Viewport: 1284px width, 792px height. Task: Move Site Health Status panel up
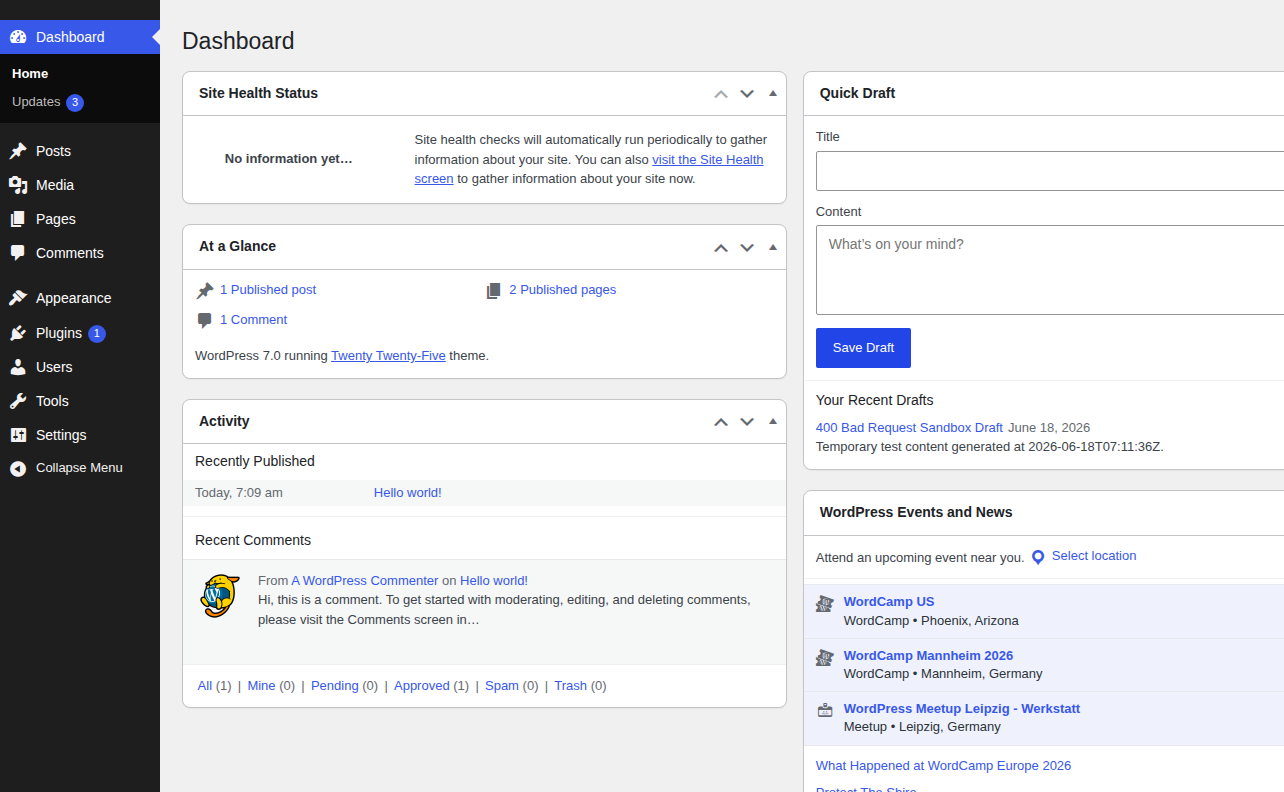coord(721,93)
